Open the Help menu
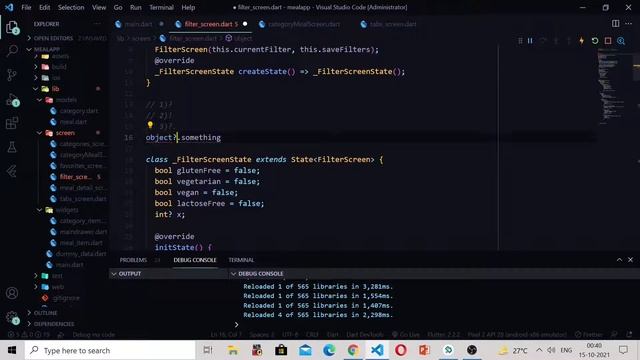Image resolution: width=640 pixels, height=360 pixels. click(x=188, y=7)
